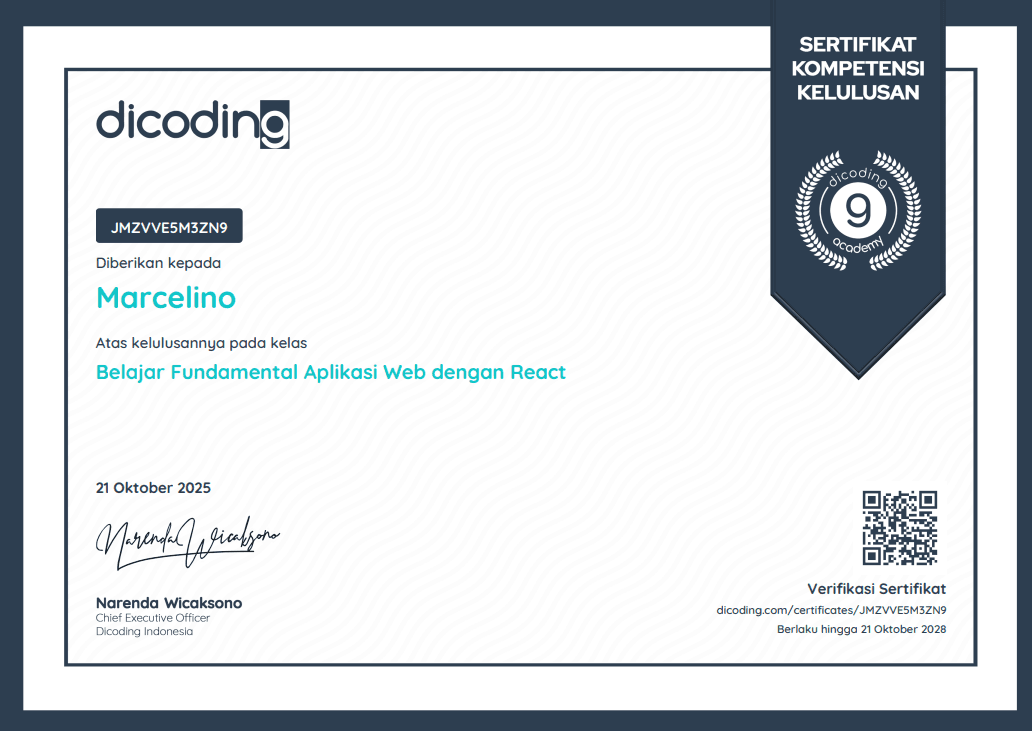
Task: Click the curved 'academy' text in emblem
Action: tap(858, 246)
